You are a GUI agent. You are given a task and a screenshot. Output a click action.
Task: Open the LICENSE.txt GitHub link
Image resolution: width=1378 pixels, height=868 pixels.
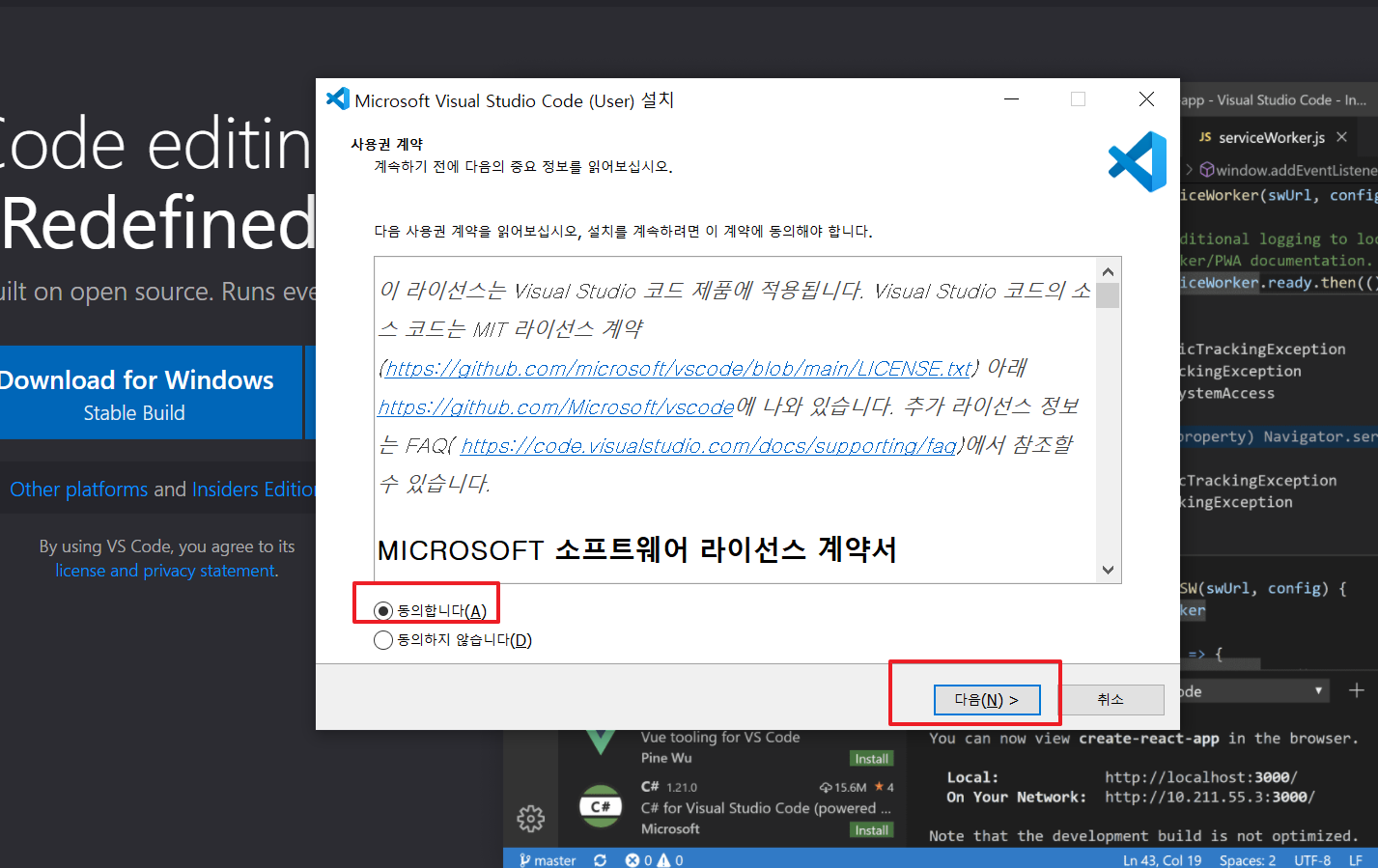point(678,368)
